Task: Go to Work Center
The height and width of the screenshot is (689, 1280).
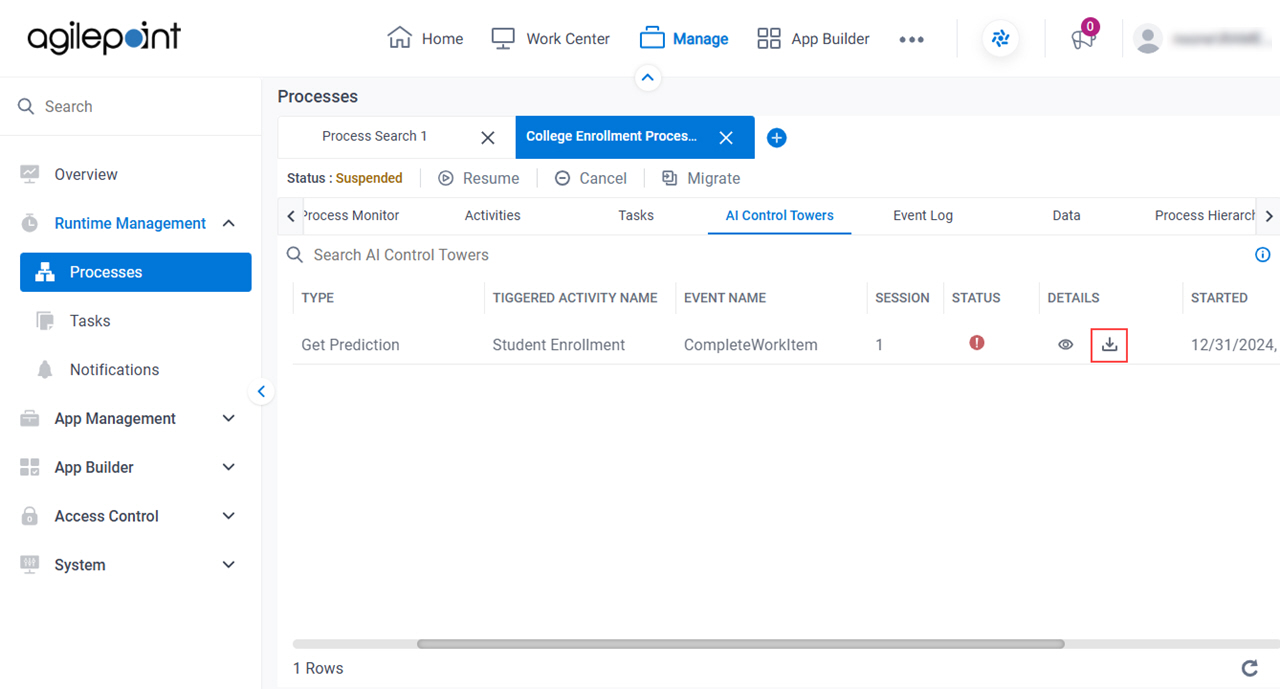Action: point(550,39)
